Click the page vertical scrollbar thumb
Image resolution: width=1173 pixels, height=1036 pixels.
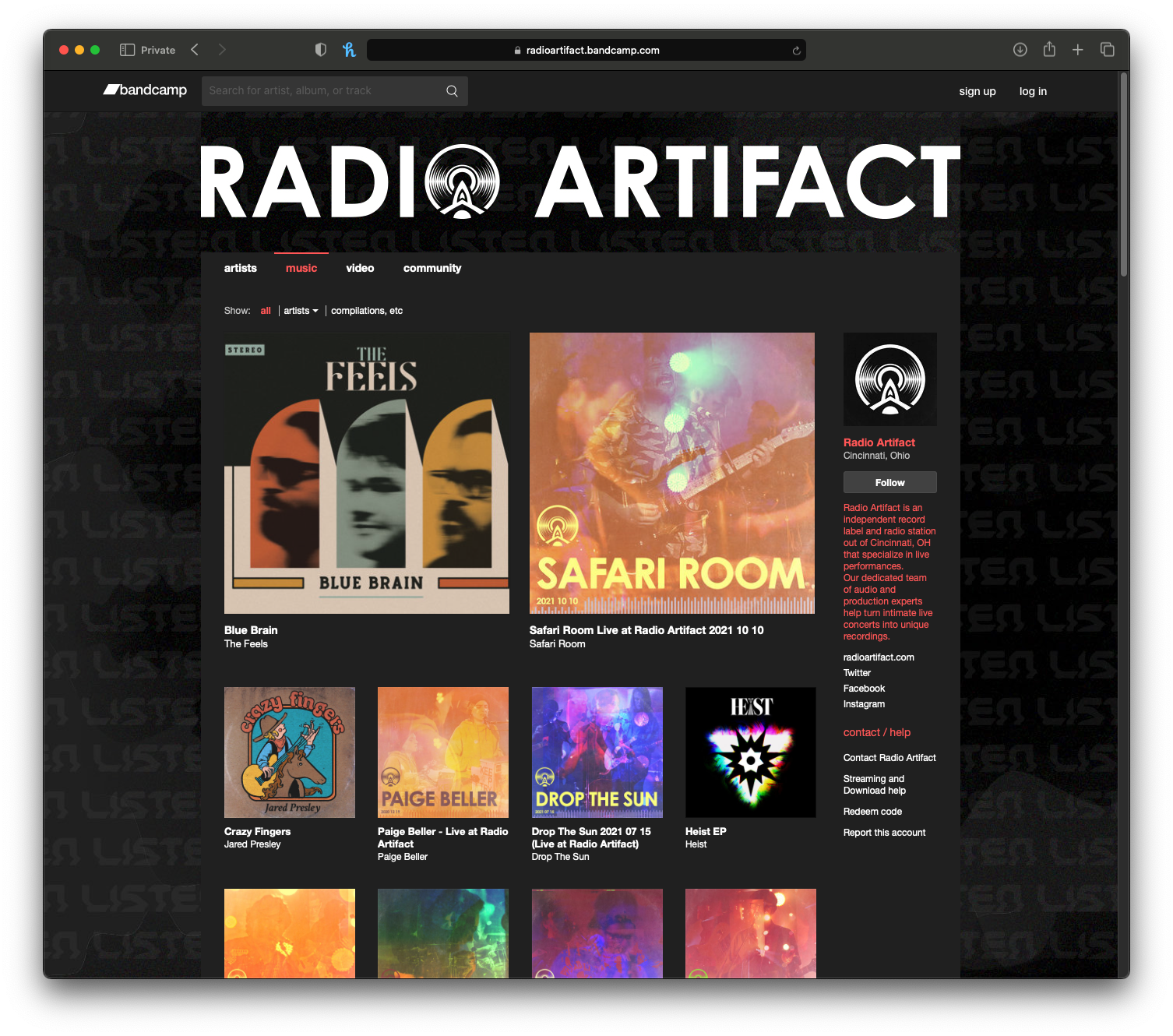click(x=1124, y=175)
